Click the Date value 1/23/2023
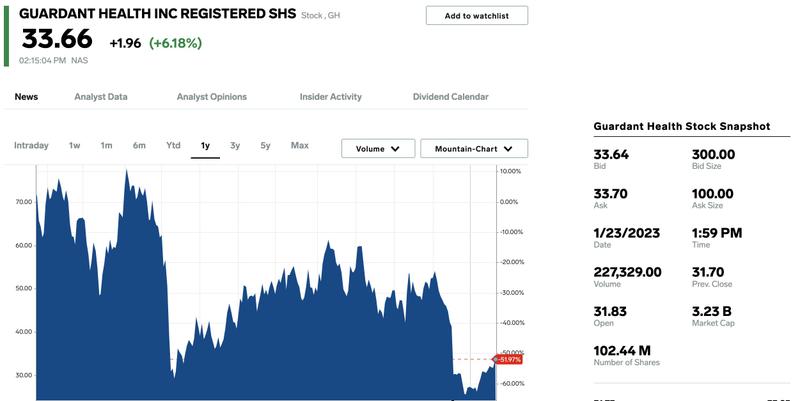The height and width of the screenshot is (401, 800). coord(627,233)
